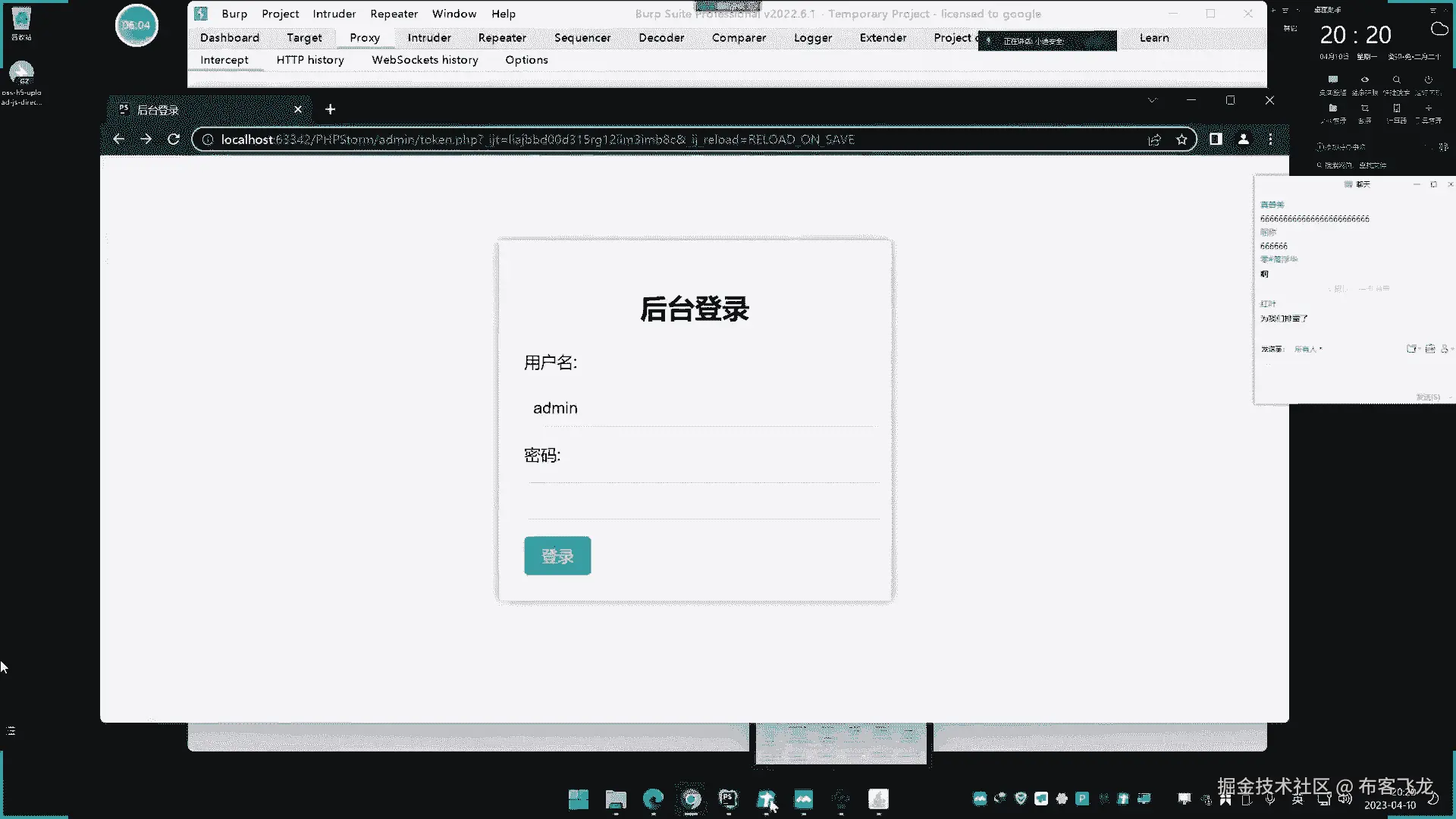Open the Chrome three-dot menu
This screenshot has height=819, width=1456.
tap(1271, 140)
